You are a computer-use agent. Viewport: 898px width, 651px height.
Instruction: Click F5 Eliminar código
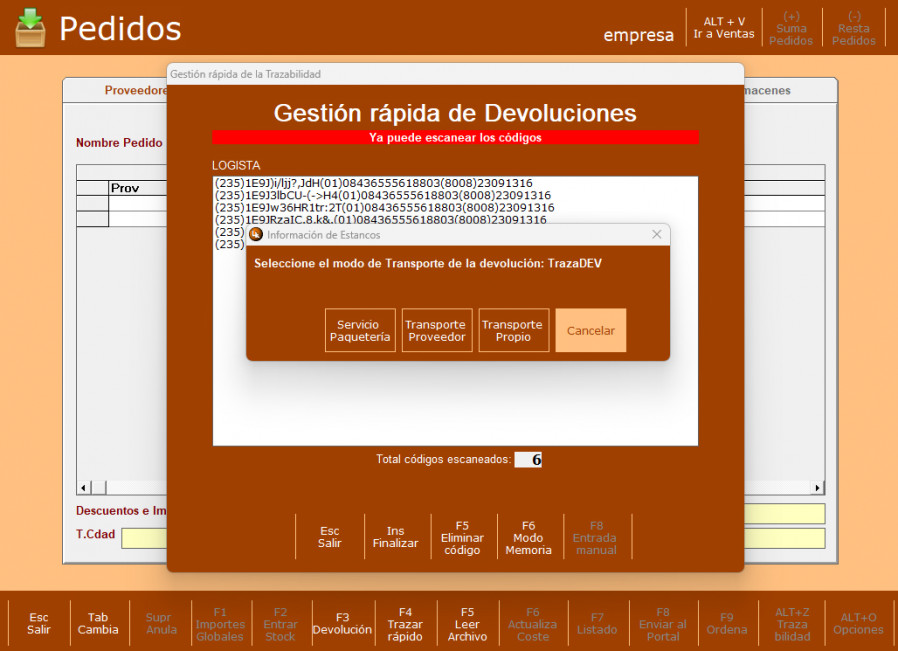point(462,537)
